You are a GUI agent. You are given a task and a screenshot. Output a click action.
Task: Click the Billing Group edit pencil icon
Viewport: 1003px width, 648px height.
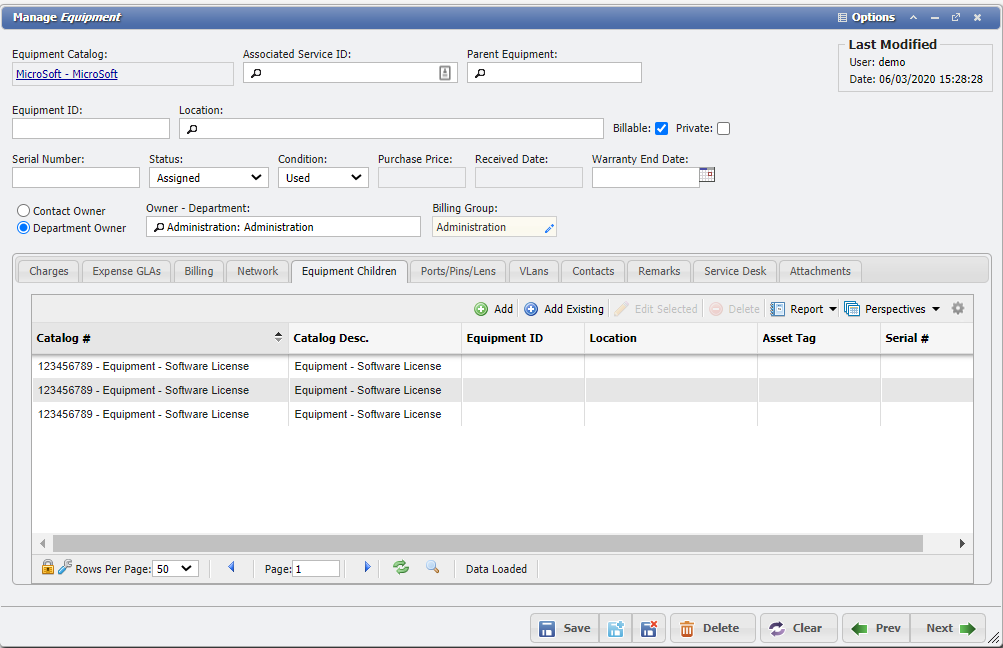click(x=548, y=228)
